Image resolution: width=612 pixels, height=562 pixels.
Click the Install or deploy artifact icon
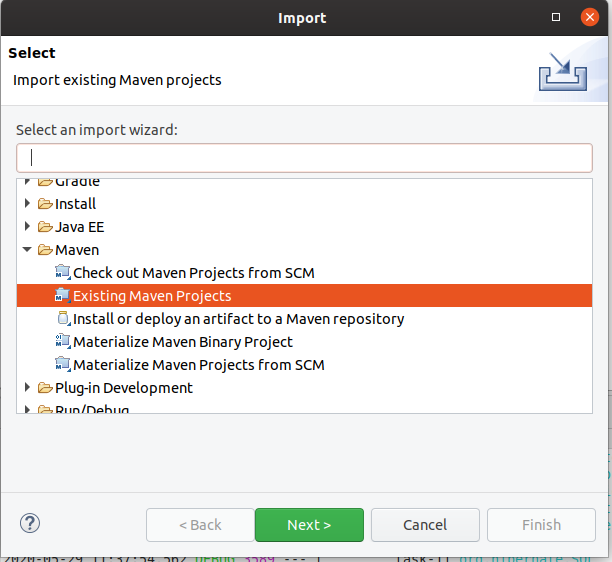[63, 319]
